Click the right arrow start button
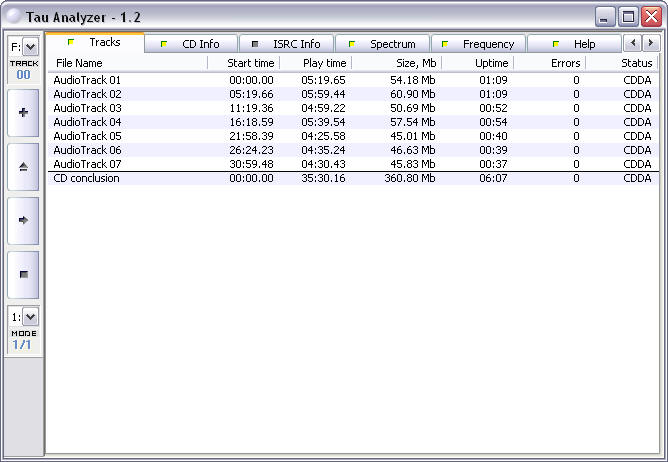Image resolution: width=668 pixels, height=462 pixels. coord(23,220)
